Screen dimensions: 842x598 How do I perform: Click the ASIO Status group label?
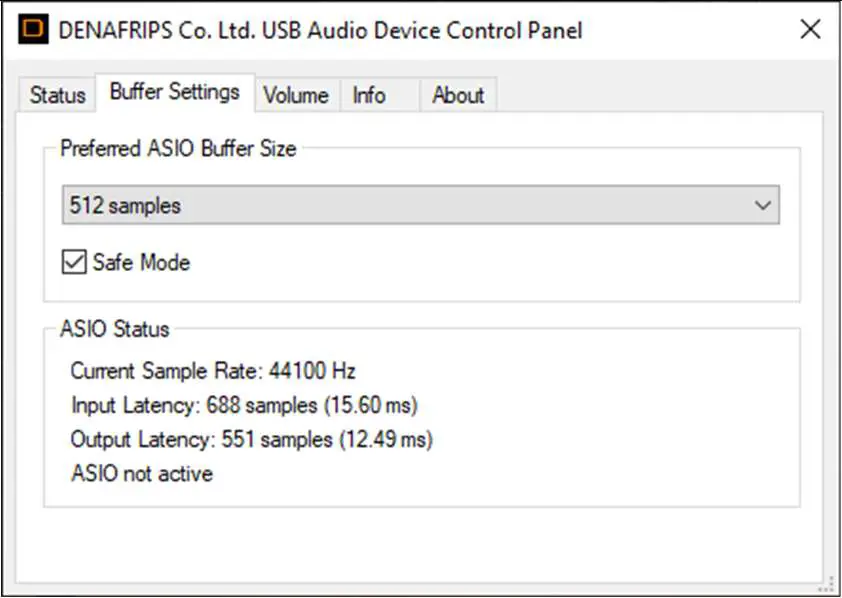pos(114,329)
